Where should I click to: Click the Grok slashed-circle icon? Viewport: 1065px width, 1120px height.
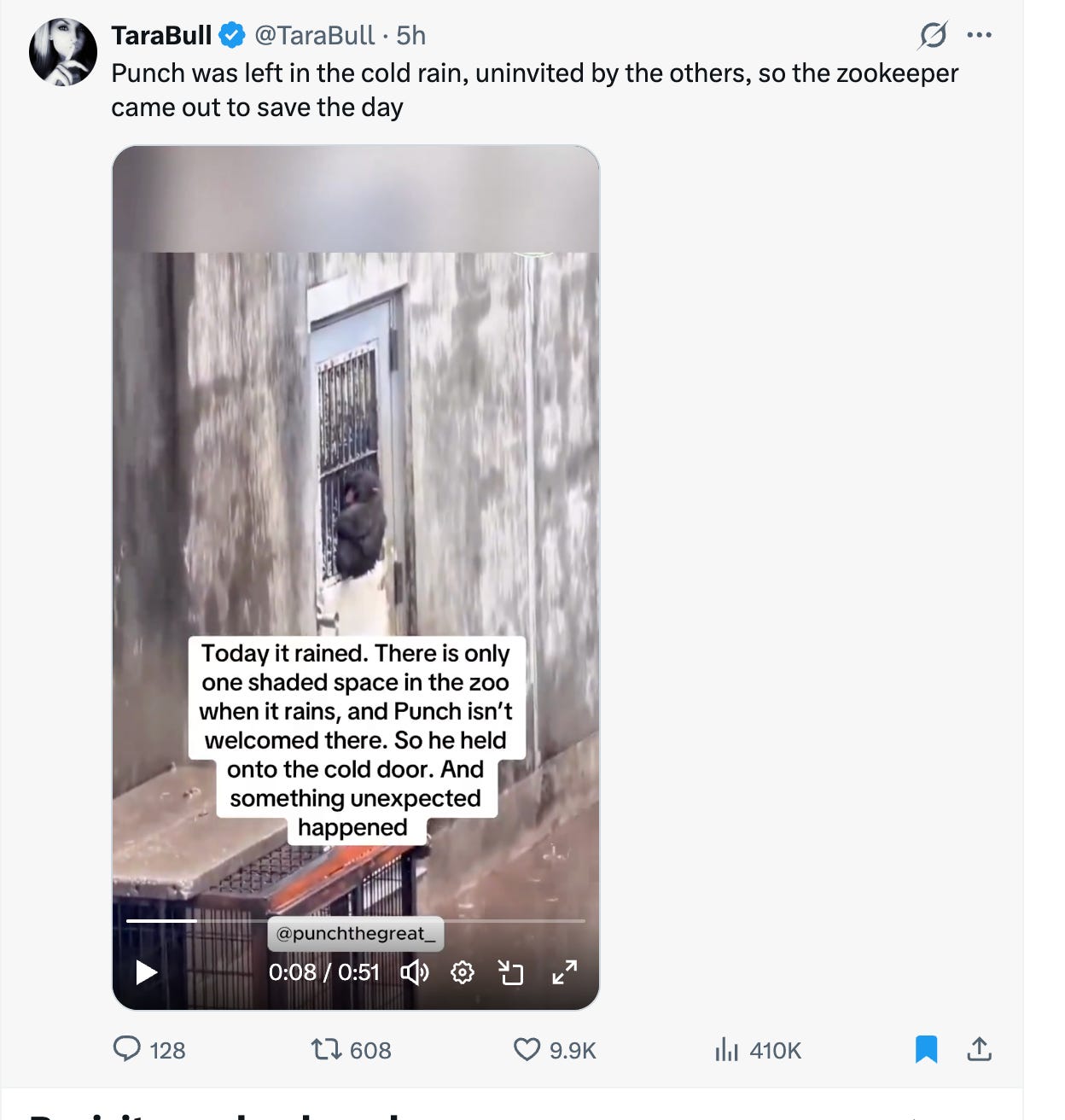(x=933, y=35)
